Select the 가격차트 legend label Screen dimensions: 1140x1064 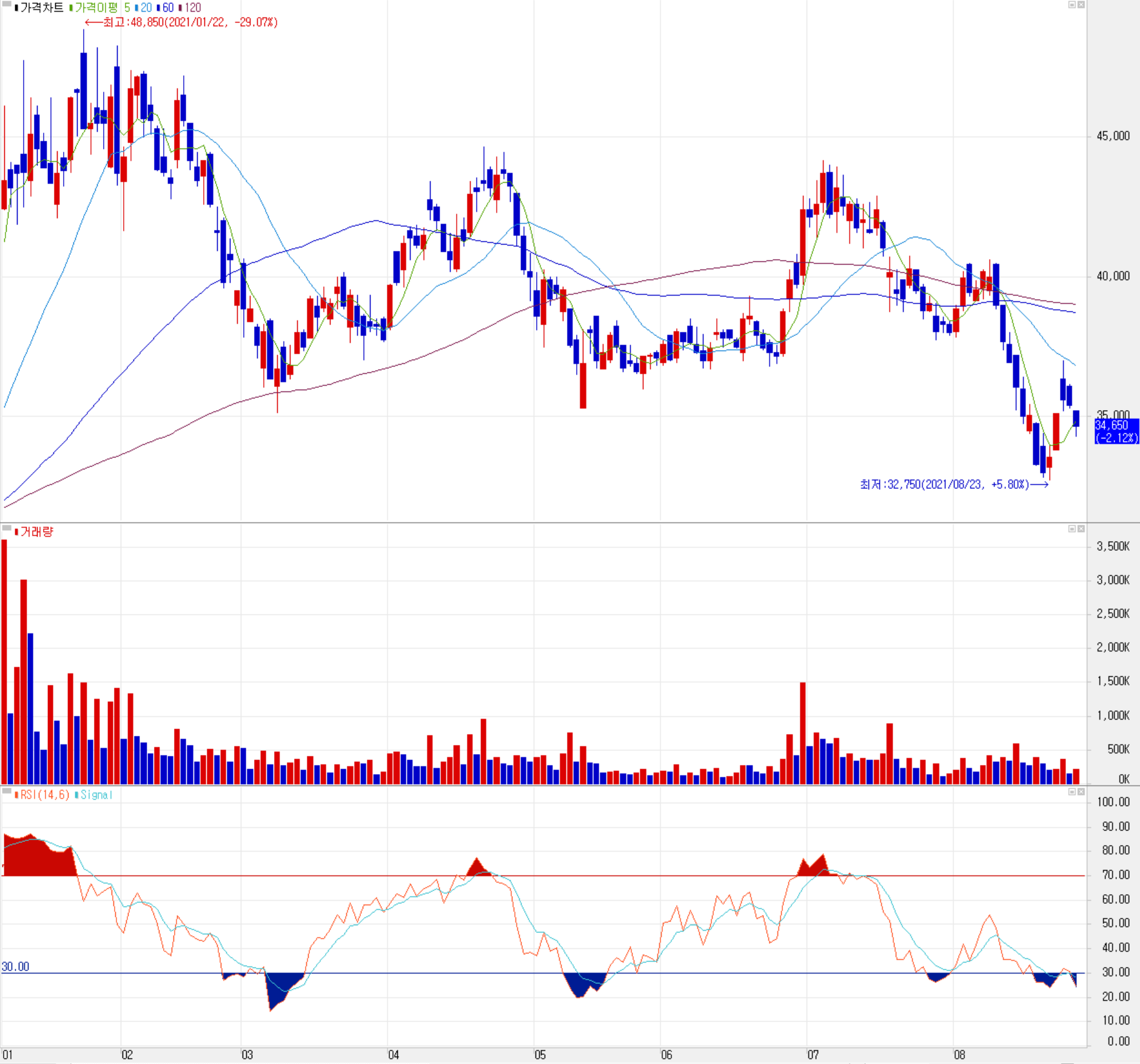(x=41, y=8)
